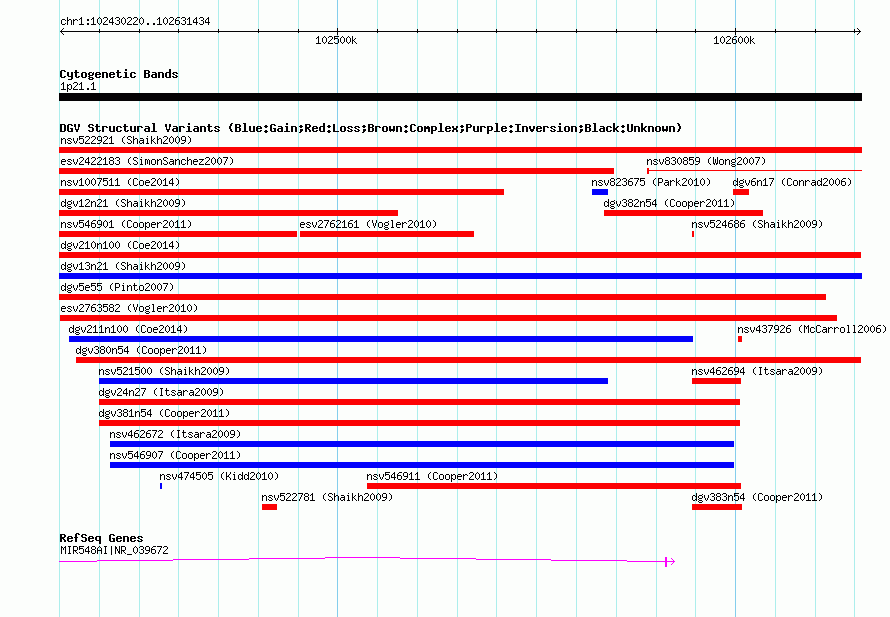This screenshot has width=890, height=617.
Task: Click the Cytogenetic Bands track title
Action: point(119,74)
